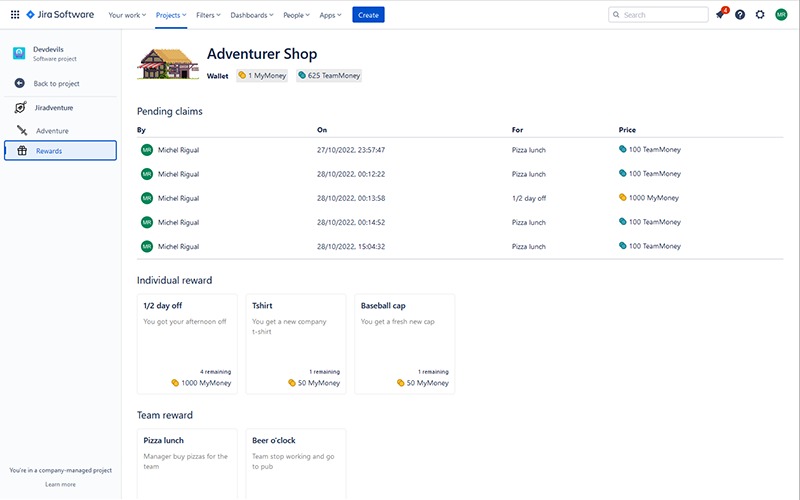Click the search magnifier icon
This screenshot has width=800, height=500.
(x=616, y=15)
